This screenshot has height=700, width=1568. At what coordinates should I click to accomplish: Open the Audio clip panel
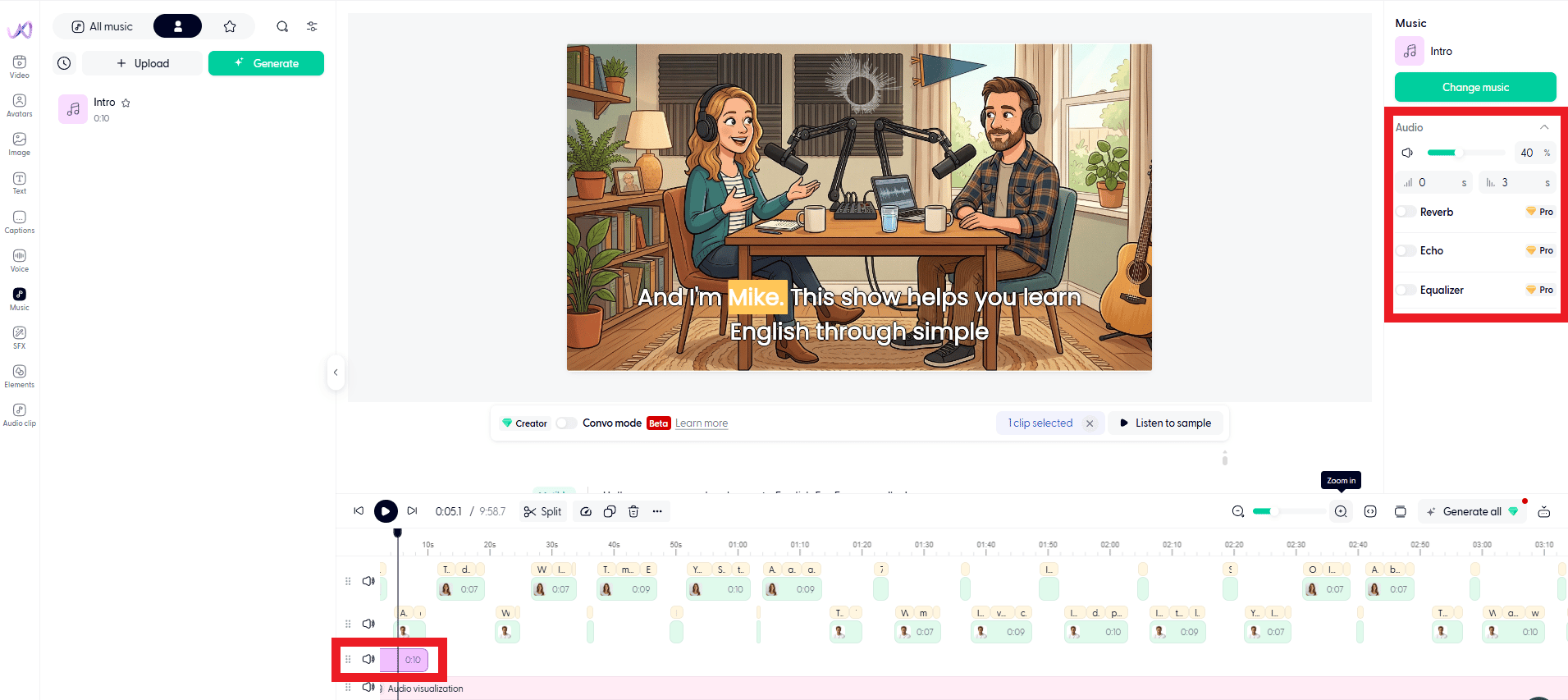coord(20,414)
